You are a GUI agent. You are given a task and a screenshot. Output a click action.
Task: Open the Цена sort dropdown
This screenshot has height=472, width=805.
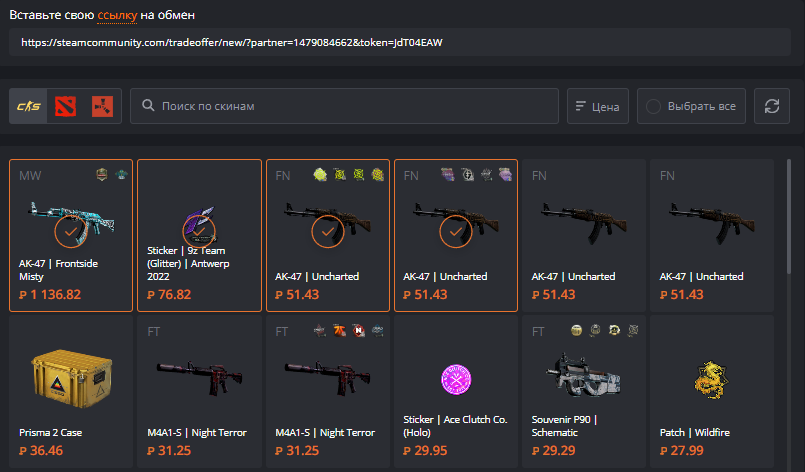point(598,106)
